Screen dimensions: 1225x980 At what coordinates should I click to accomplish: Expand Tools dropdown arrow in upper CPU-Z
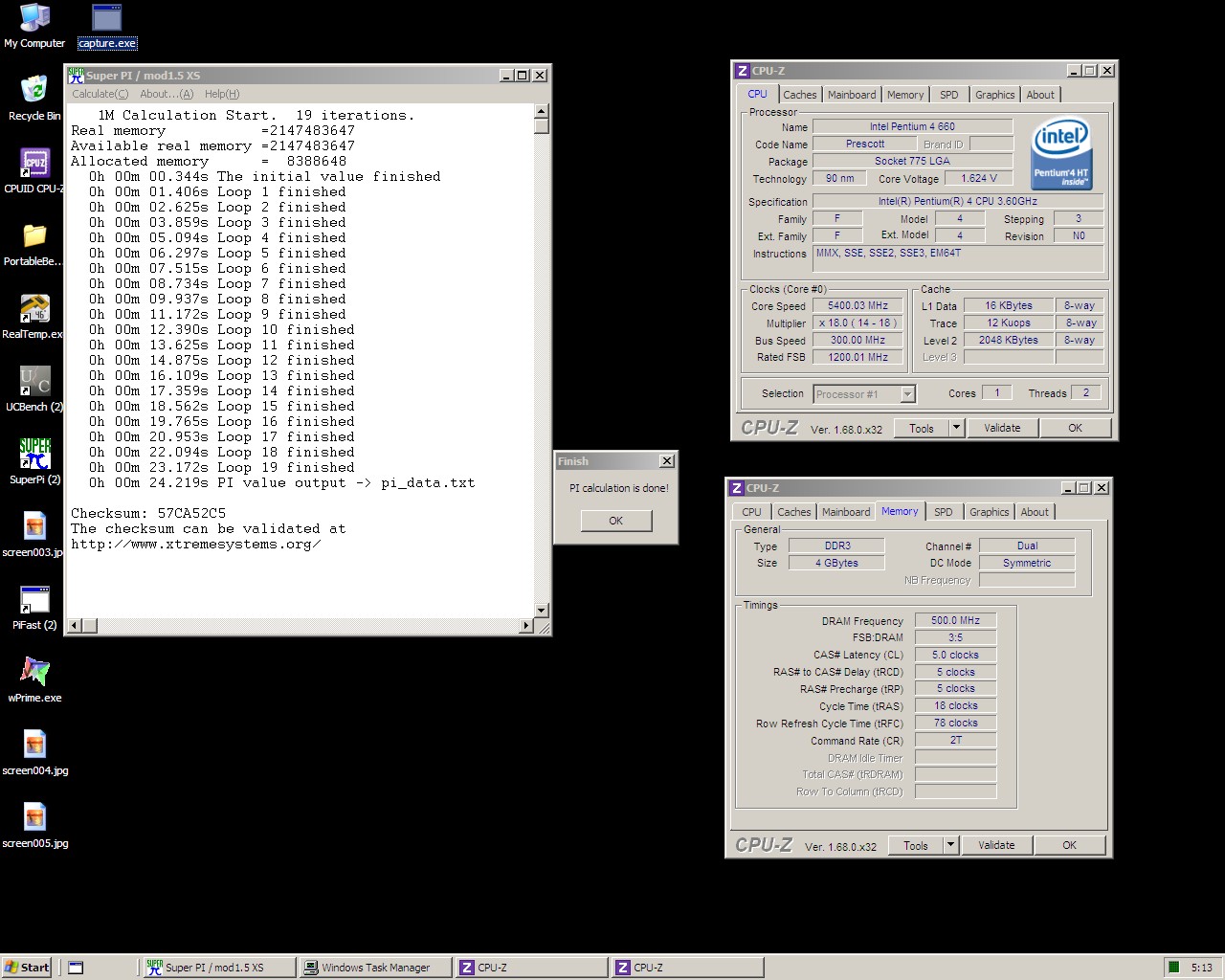[955, 428]
